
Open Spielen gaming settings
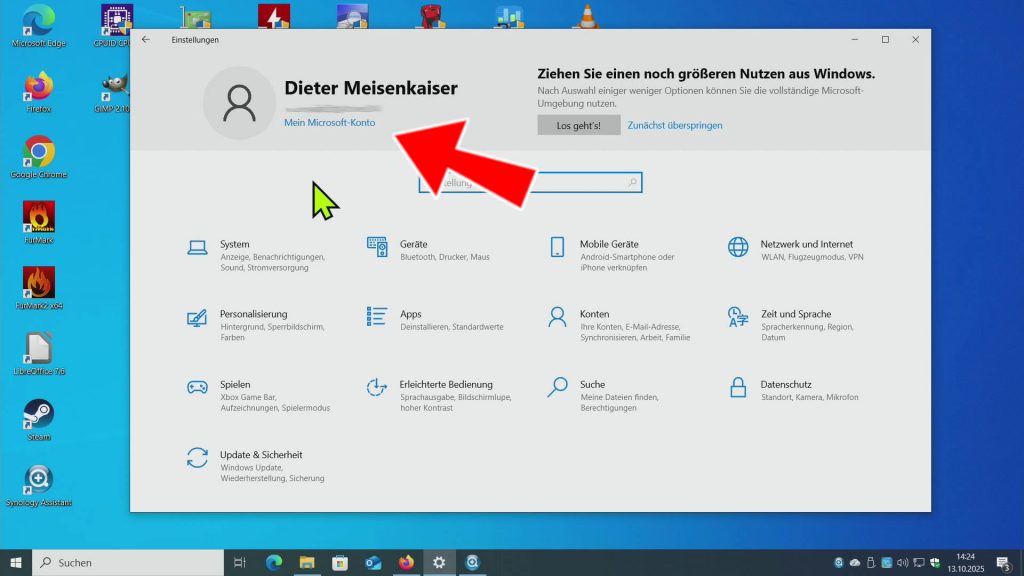[x=235, y=385]
